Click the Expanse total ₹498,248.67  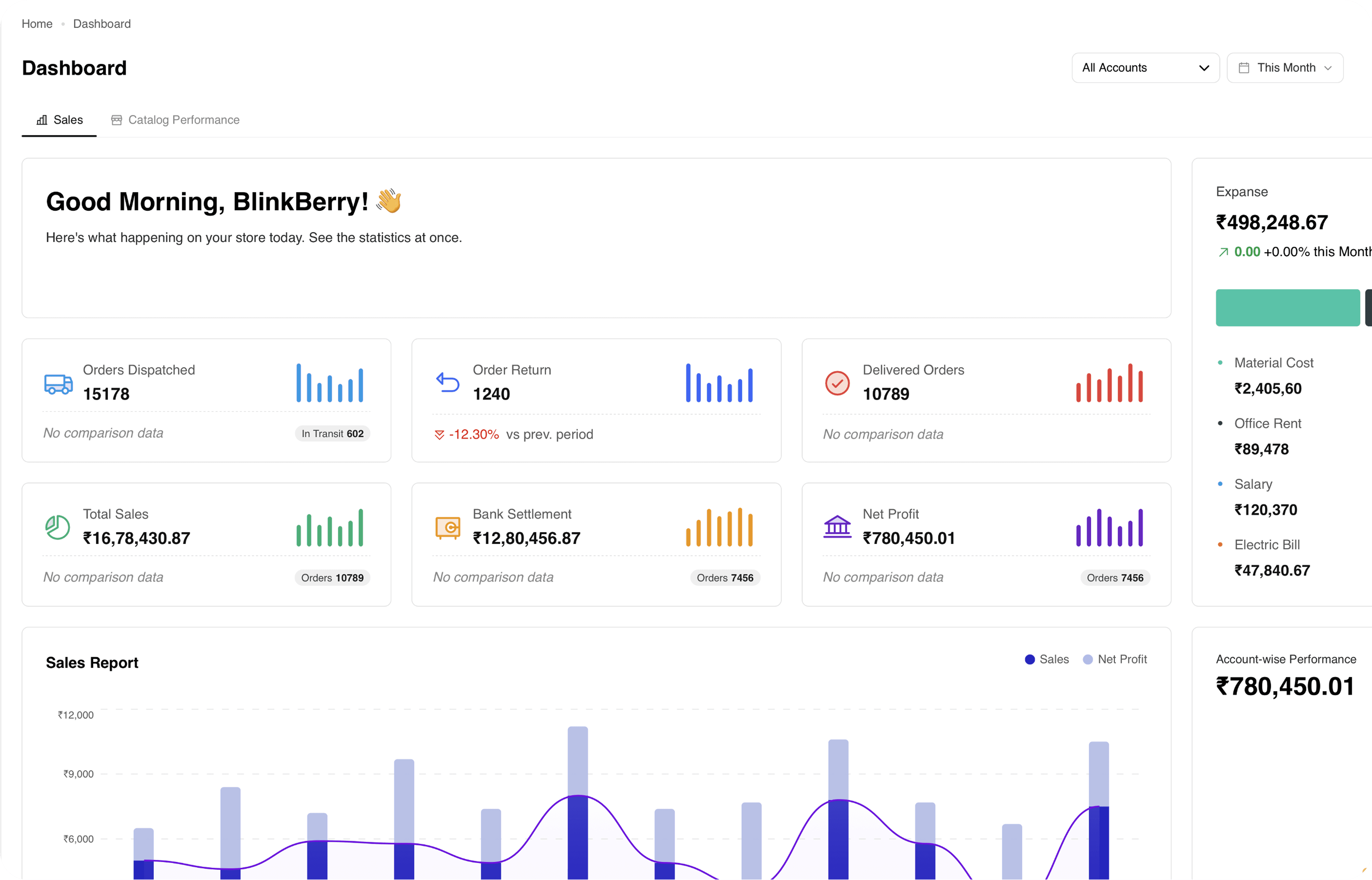1272,222
